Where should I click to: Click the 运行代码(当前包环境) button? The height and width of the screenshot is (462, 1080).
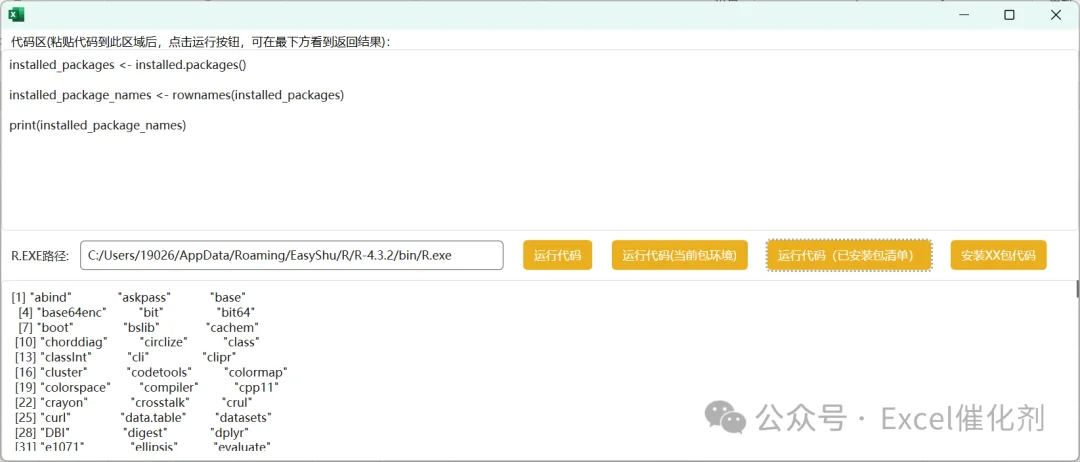point(679,255)
